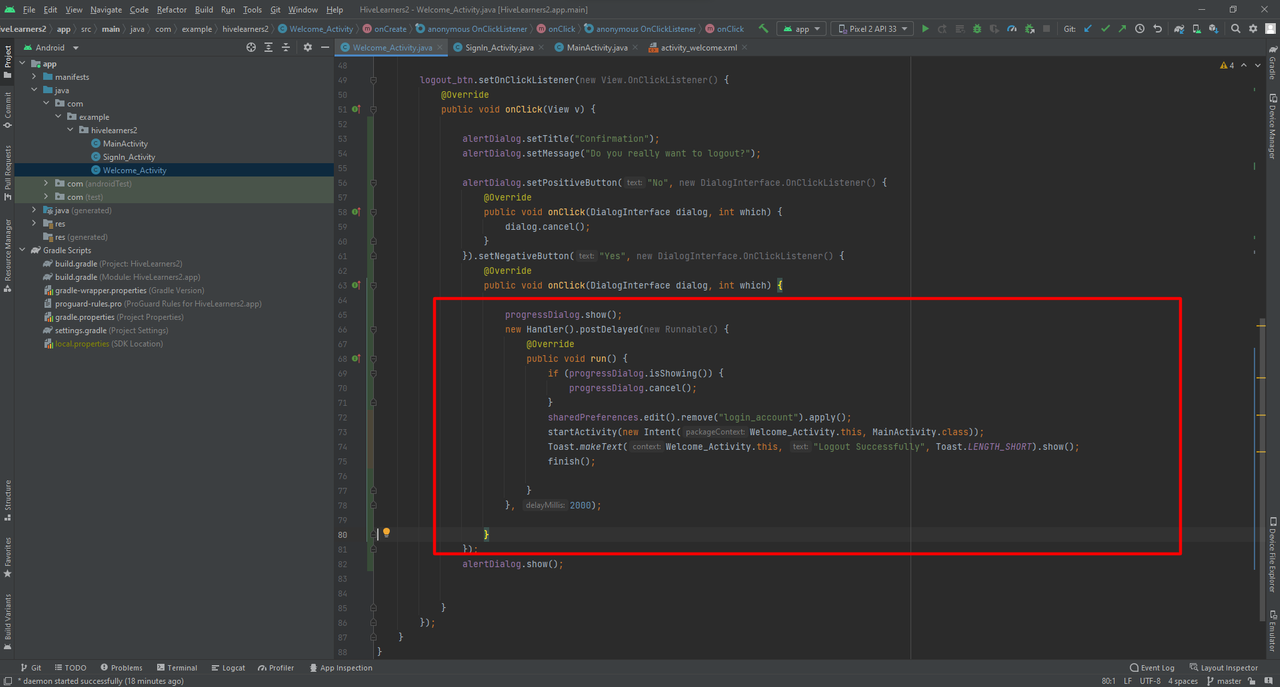The image size is (1280, 687).
Task: Click the warnings indicator showing 4
Action: pos(1227,65)
